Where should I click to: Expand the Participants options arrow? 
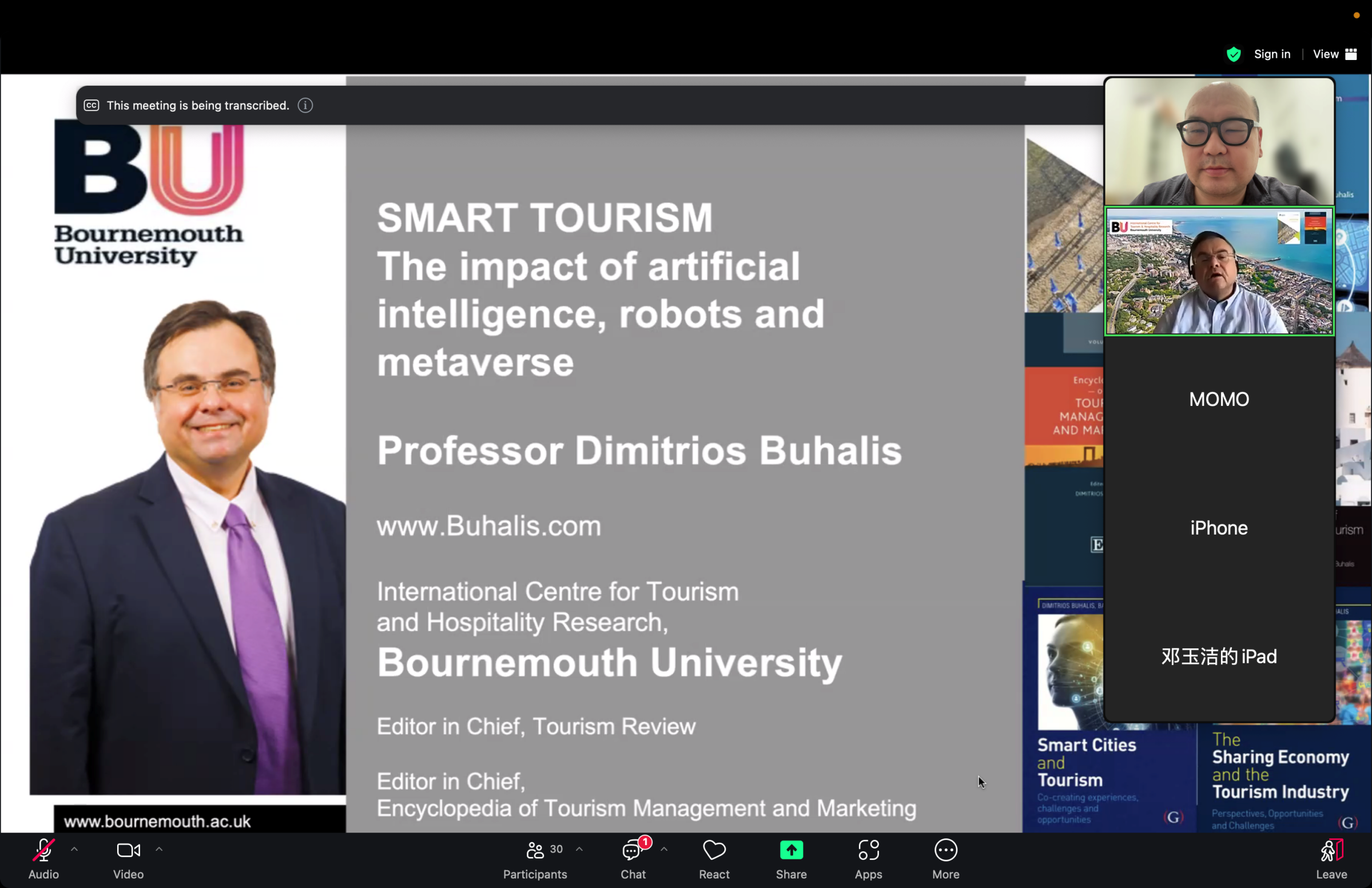tap(579, 849)
